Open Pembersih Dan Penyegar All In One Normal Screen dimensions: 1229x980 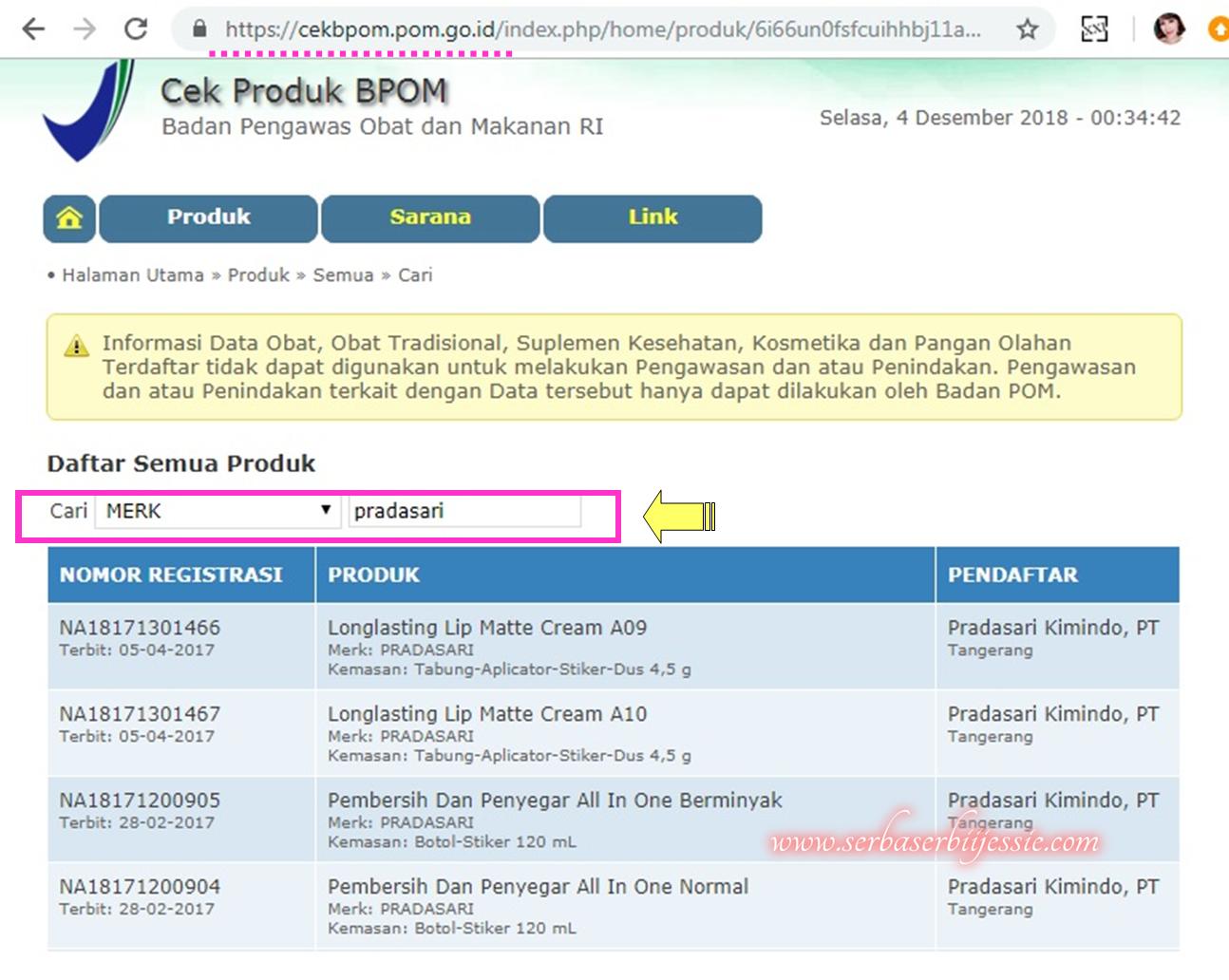tap(538, 887)
